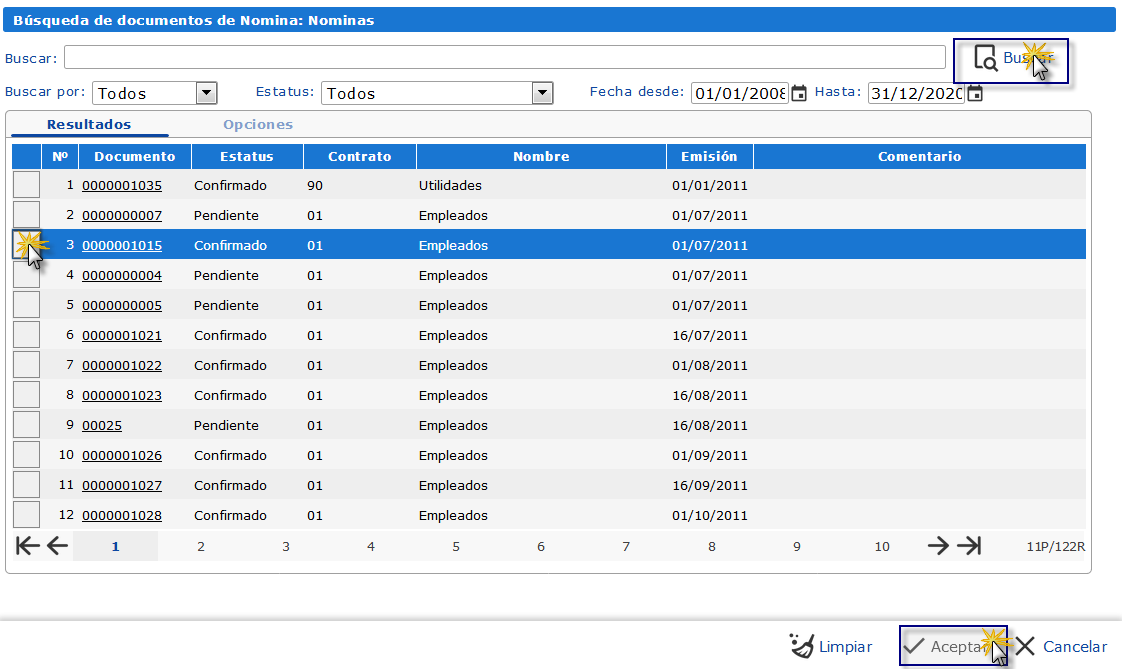
Task: Click the Limpiar broom icon
Action: point(802,646)
